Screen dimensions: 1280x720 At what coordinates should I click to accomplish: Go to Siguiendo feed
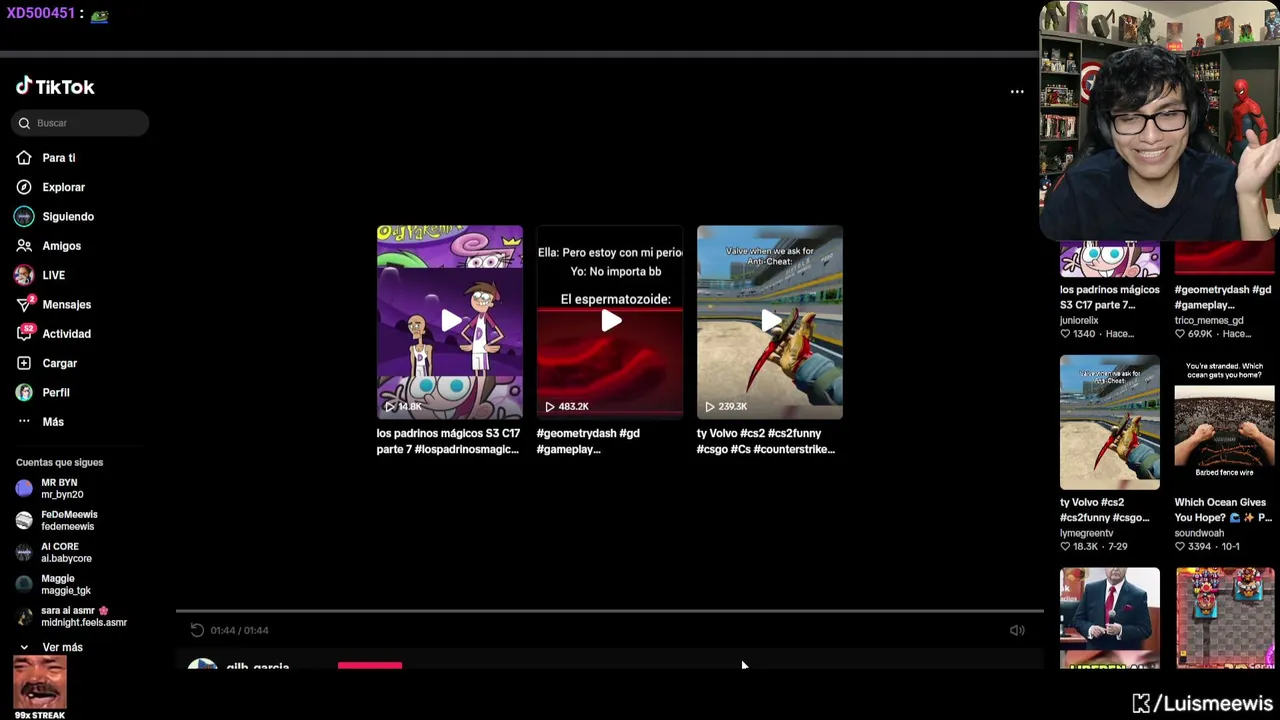(x=68, y=216)
